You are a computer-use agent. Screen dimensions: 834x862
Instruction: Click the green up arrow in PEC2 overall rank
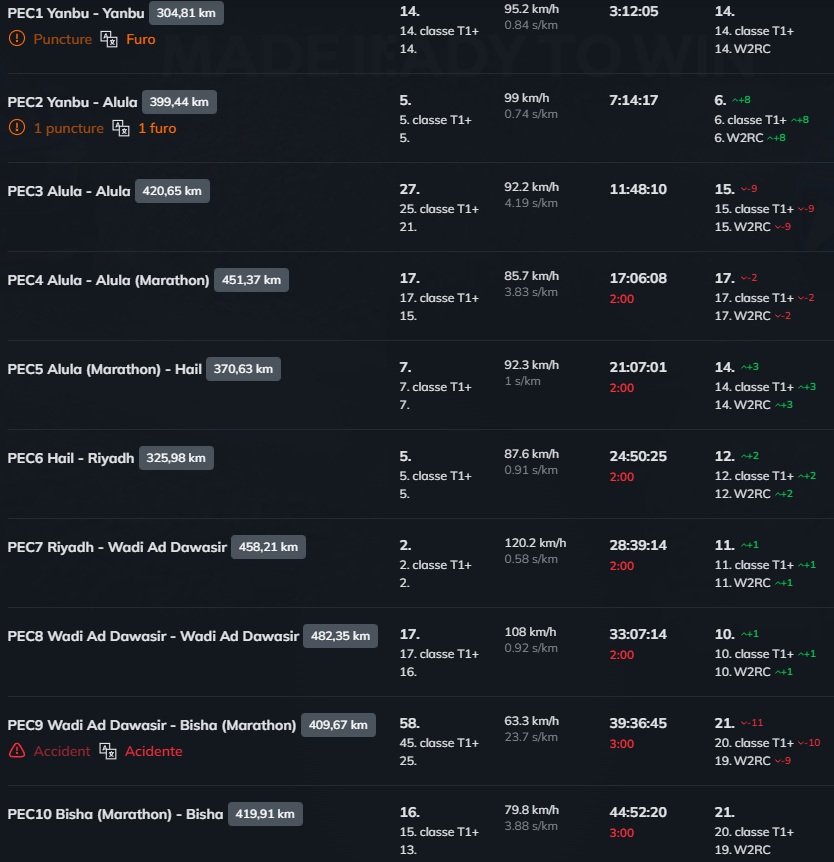[736, 100]
